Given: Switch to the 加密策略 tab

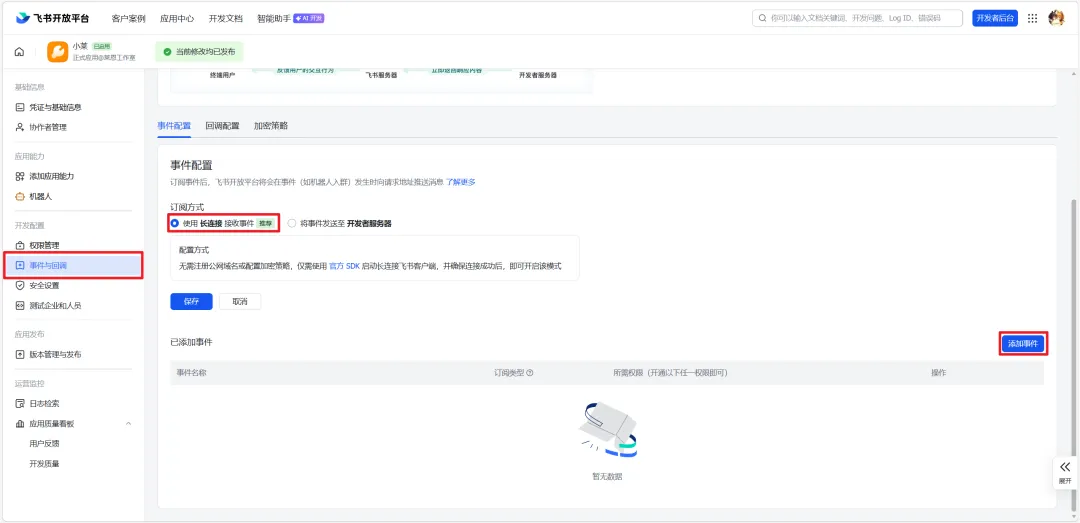Looking at the screenshot, I should click(271, 126).
